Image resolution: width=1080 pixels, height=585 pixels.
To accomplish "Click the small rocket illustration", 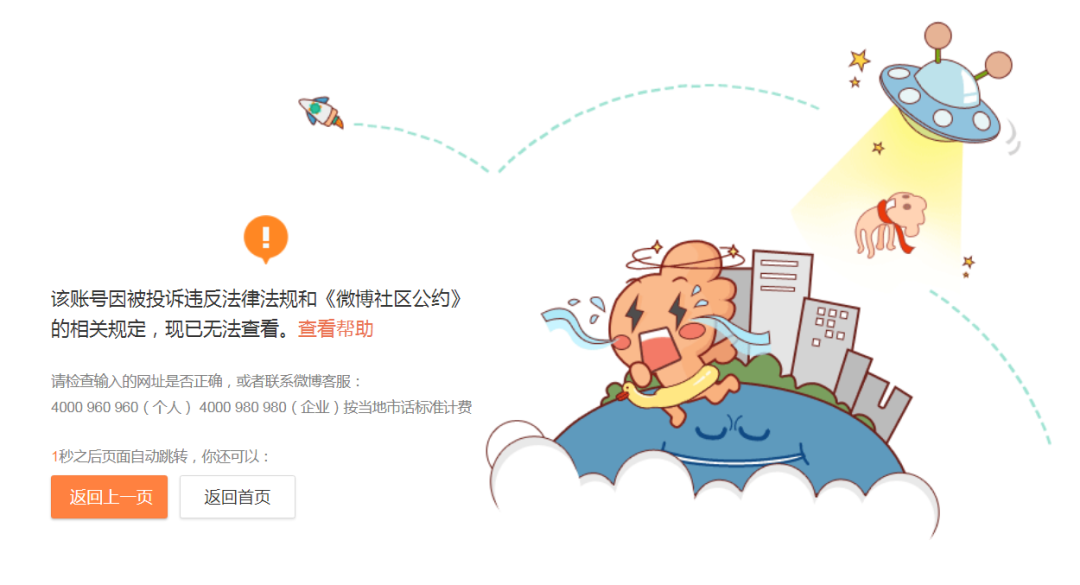I will 321,112.
